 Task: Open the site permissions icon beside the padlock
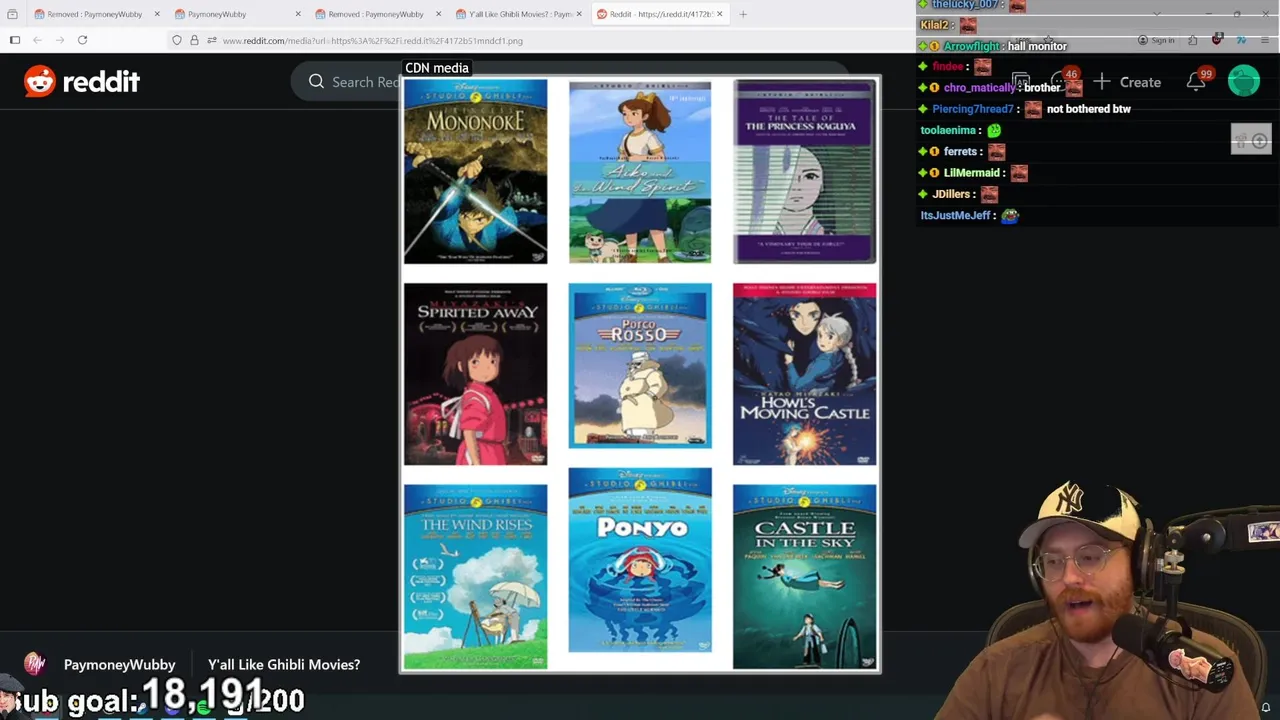point(211,40)
